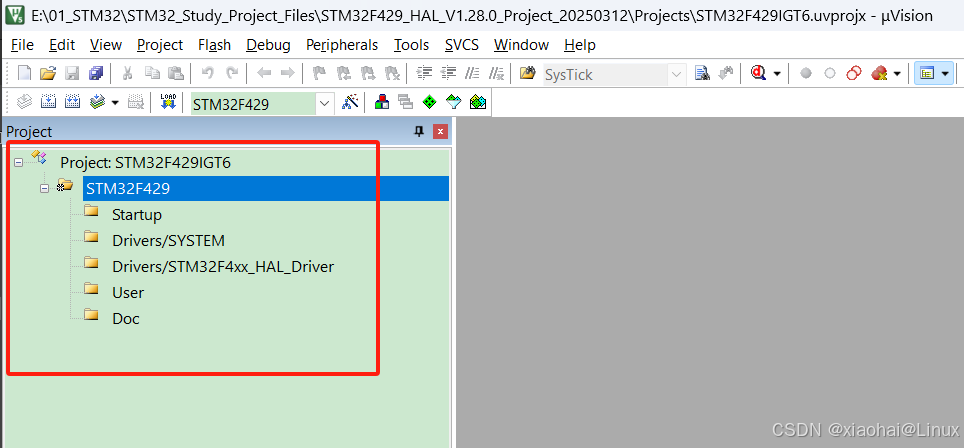
Task: Open the target dropdown showing STM32F429
Action: [x=325, y=104]
